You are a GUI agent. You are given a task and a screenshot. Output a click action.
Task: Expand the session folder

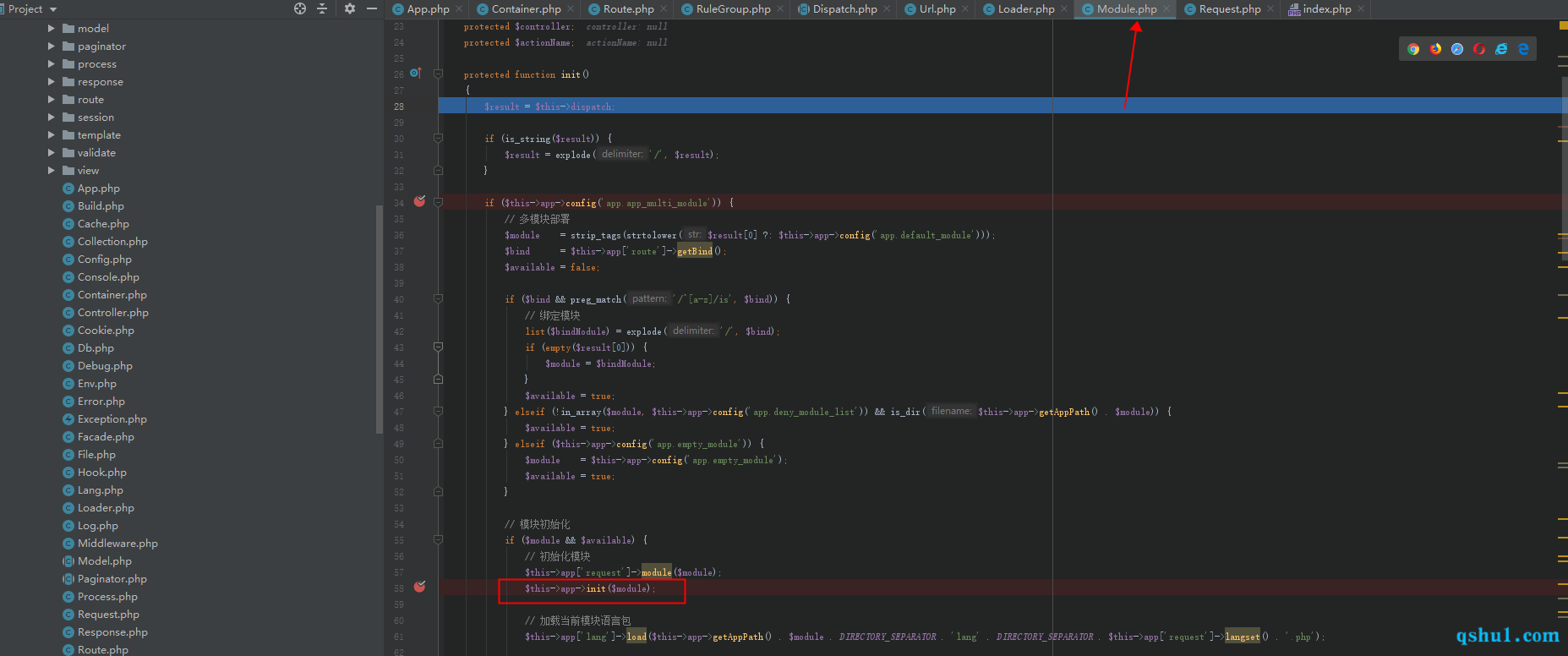52,118
